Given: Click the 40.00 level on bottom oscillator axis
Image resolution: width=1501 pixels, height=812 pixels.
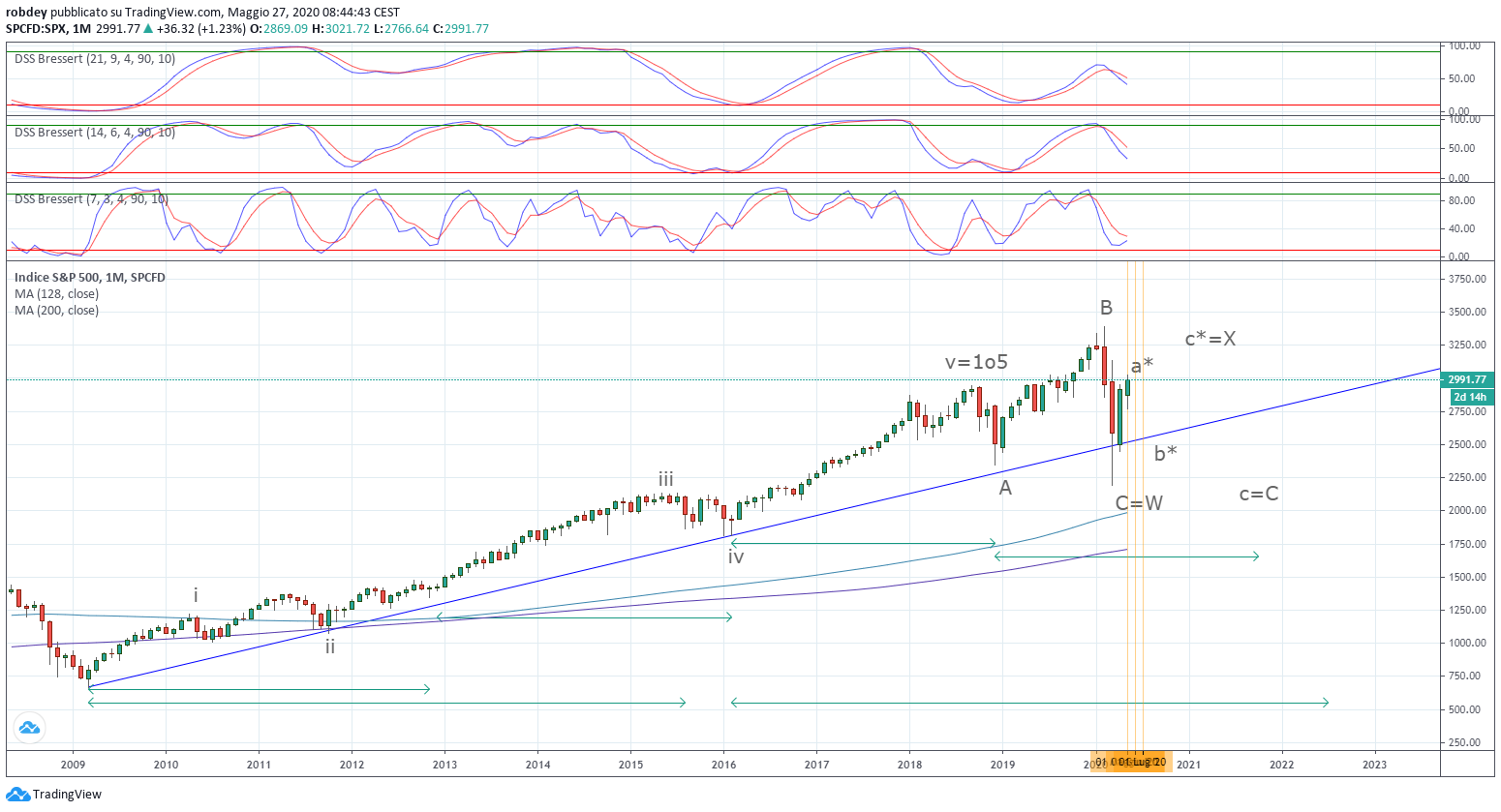Looking at the screenshot, I should 1462,229.
